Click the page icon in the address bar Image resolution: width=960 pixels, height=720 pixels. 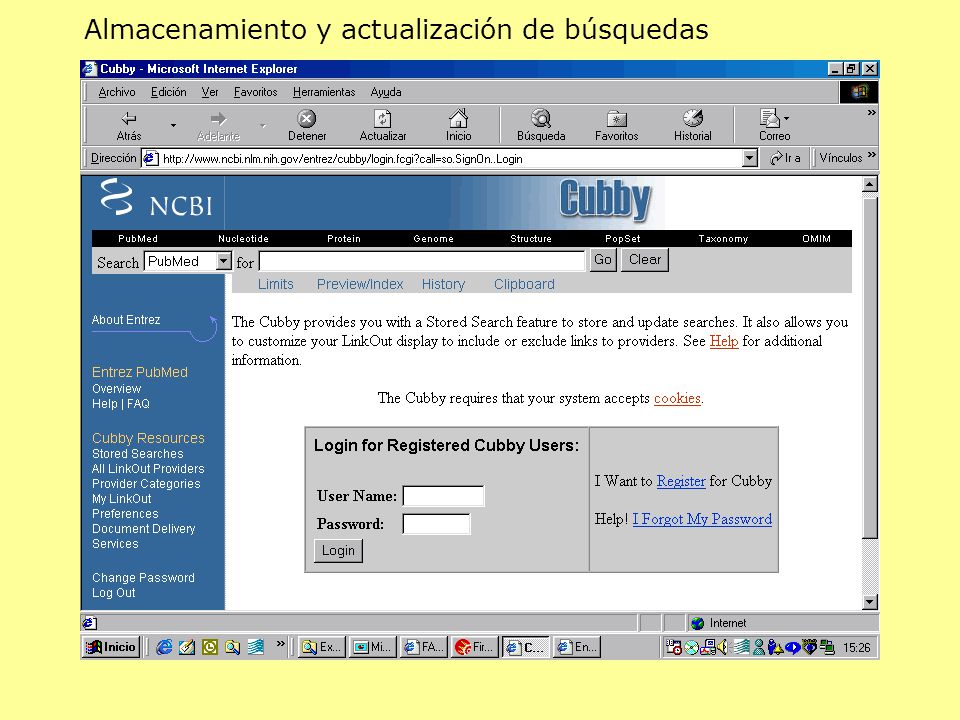(x=150, y=159)
